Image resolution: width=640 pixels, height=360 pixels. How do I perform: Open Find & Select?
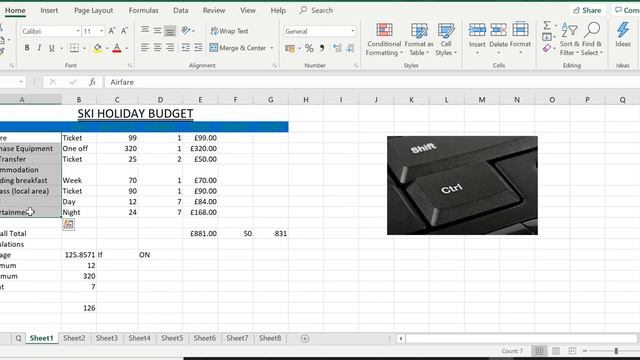pos(592,39)
